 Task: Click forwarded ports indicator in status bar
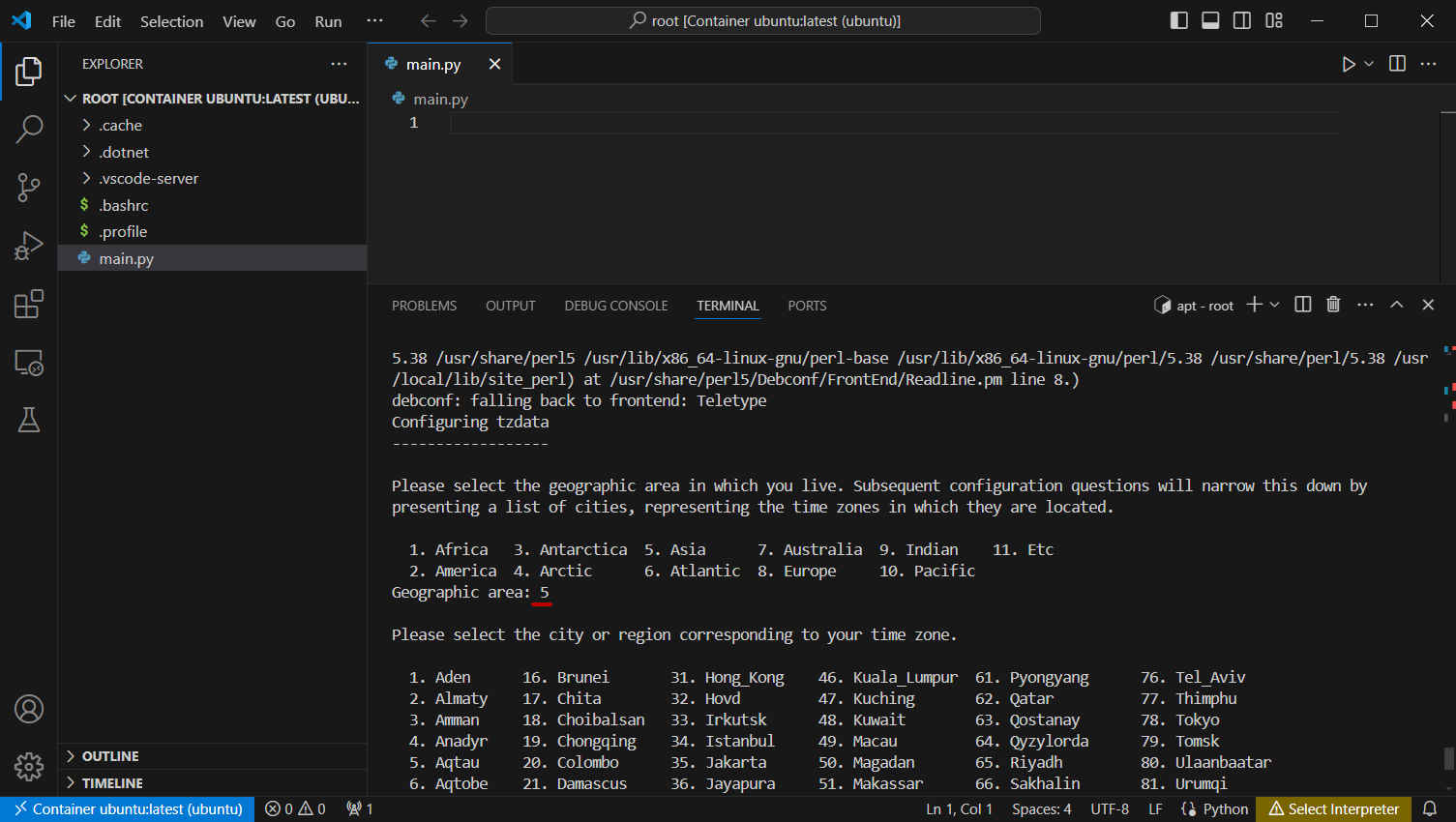pyautogui.click(x=360, y=809)
